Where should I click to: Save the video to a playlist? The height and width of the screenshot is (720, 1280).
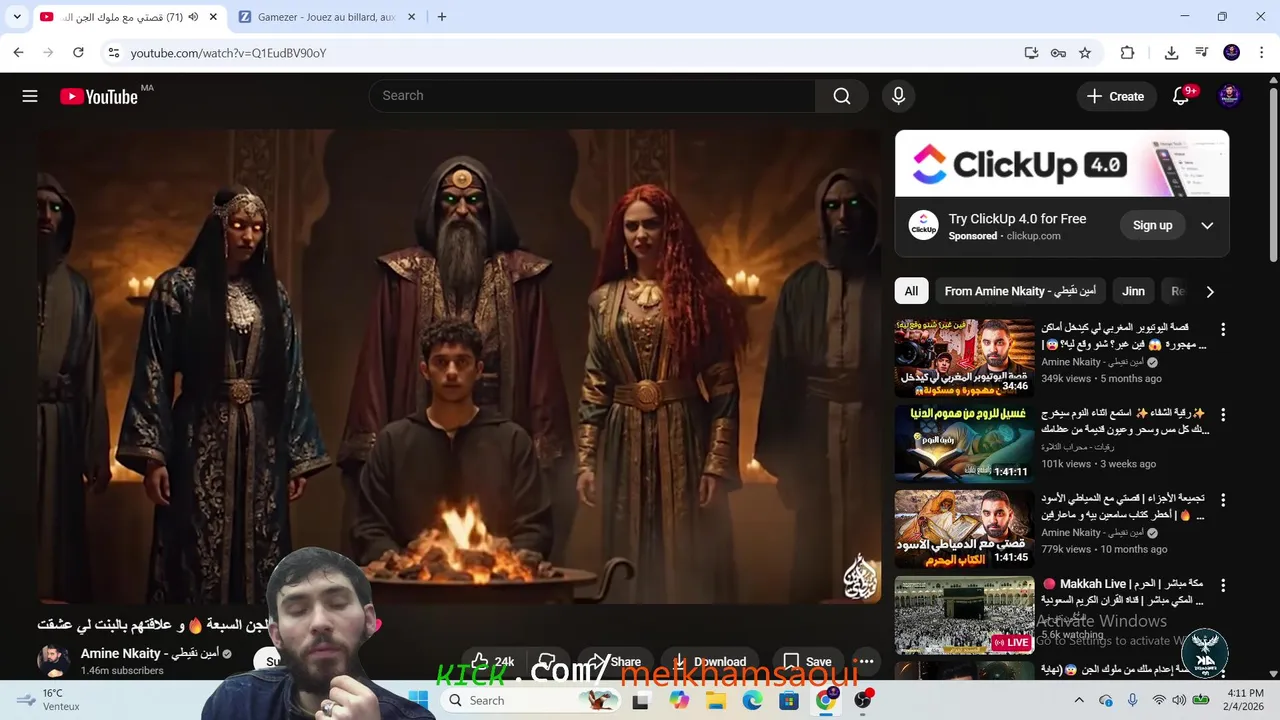808,661
